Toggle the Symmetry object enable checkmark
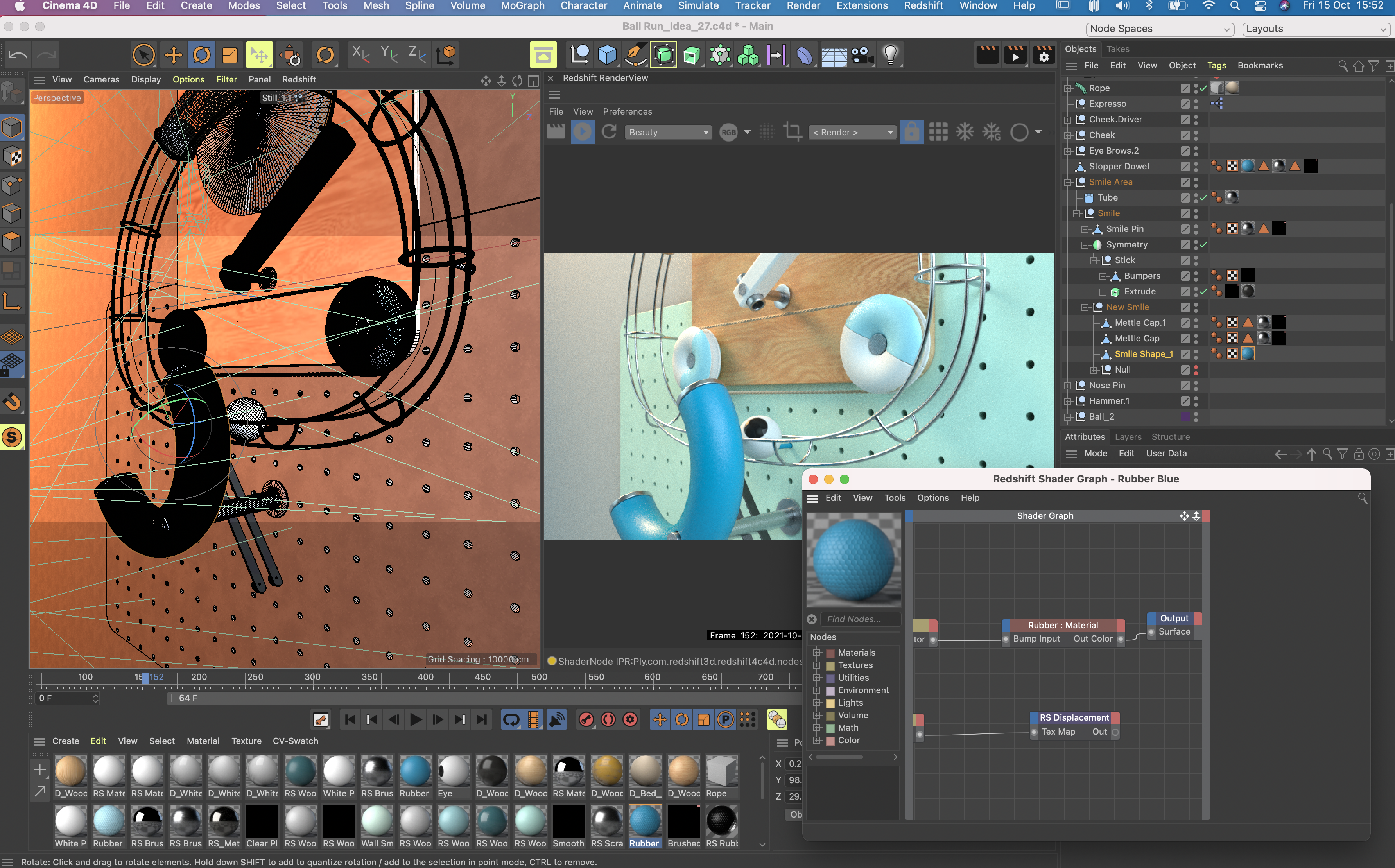Screen dimensions: 1395x868 click(1203, 244)
